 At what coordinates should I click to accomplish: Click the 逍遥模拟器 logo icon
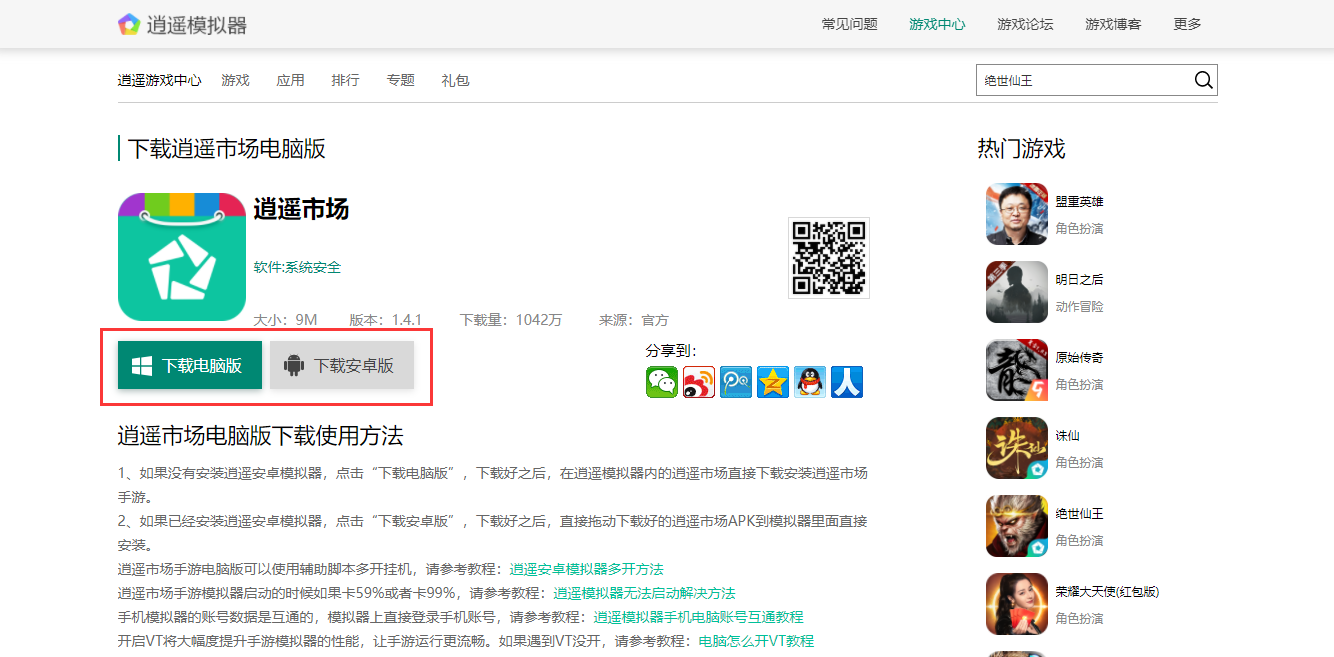[x=129, y=24]
